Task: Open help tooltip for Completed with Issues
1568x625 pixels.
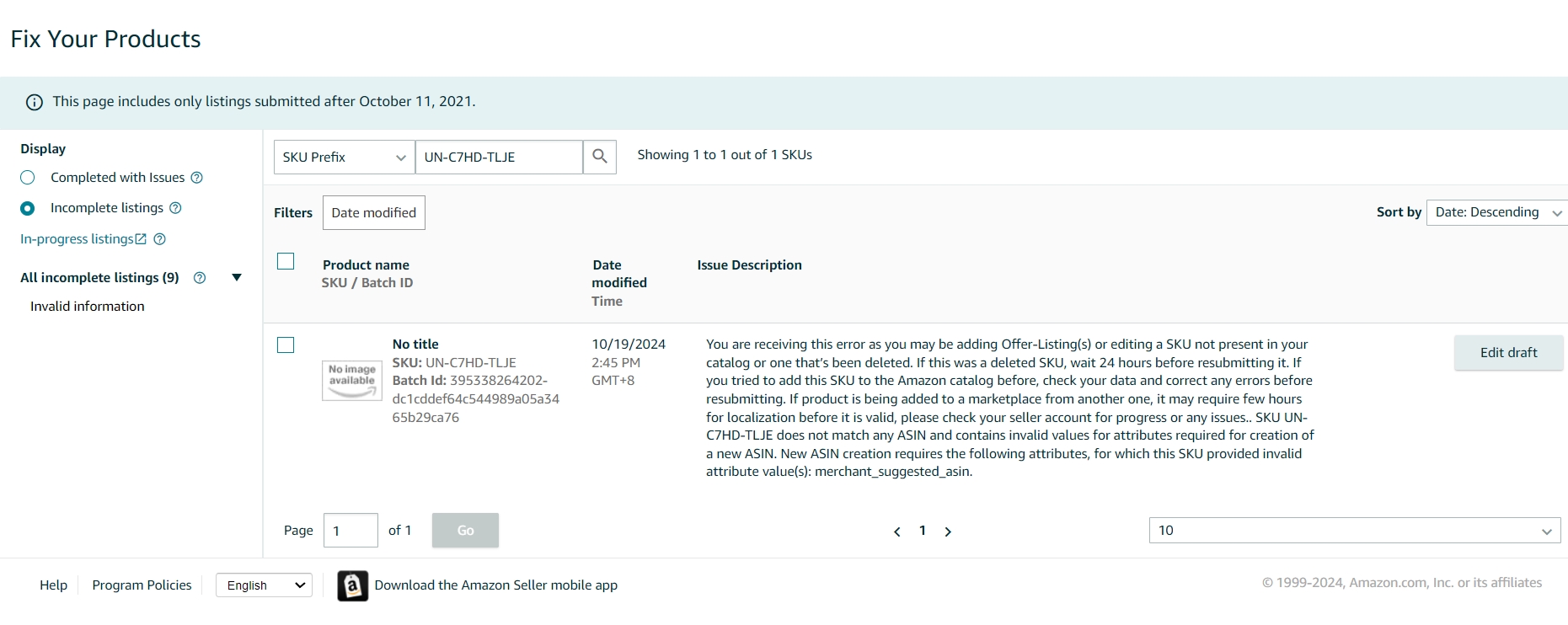Action: (x=197, y=178)
